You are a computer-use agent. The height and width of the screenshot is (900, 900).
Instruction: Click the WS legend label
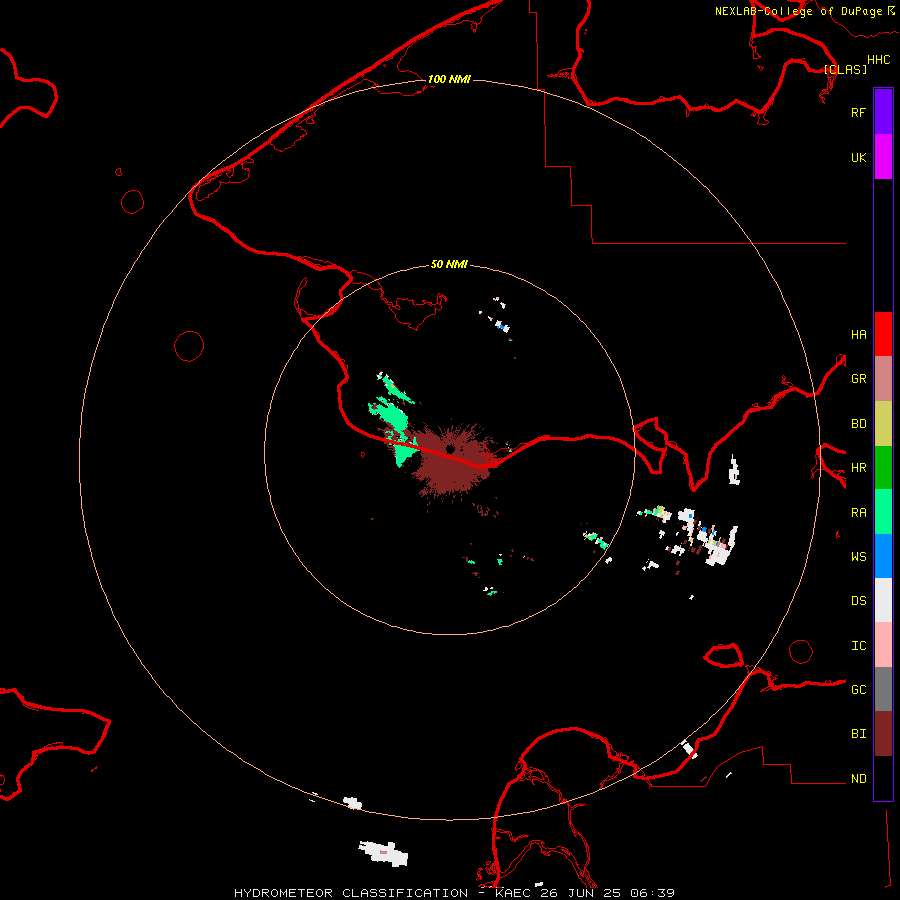[858, 556]
